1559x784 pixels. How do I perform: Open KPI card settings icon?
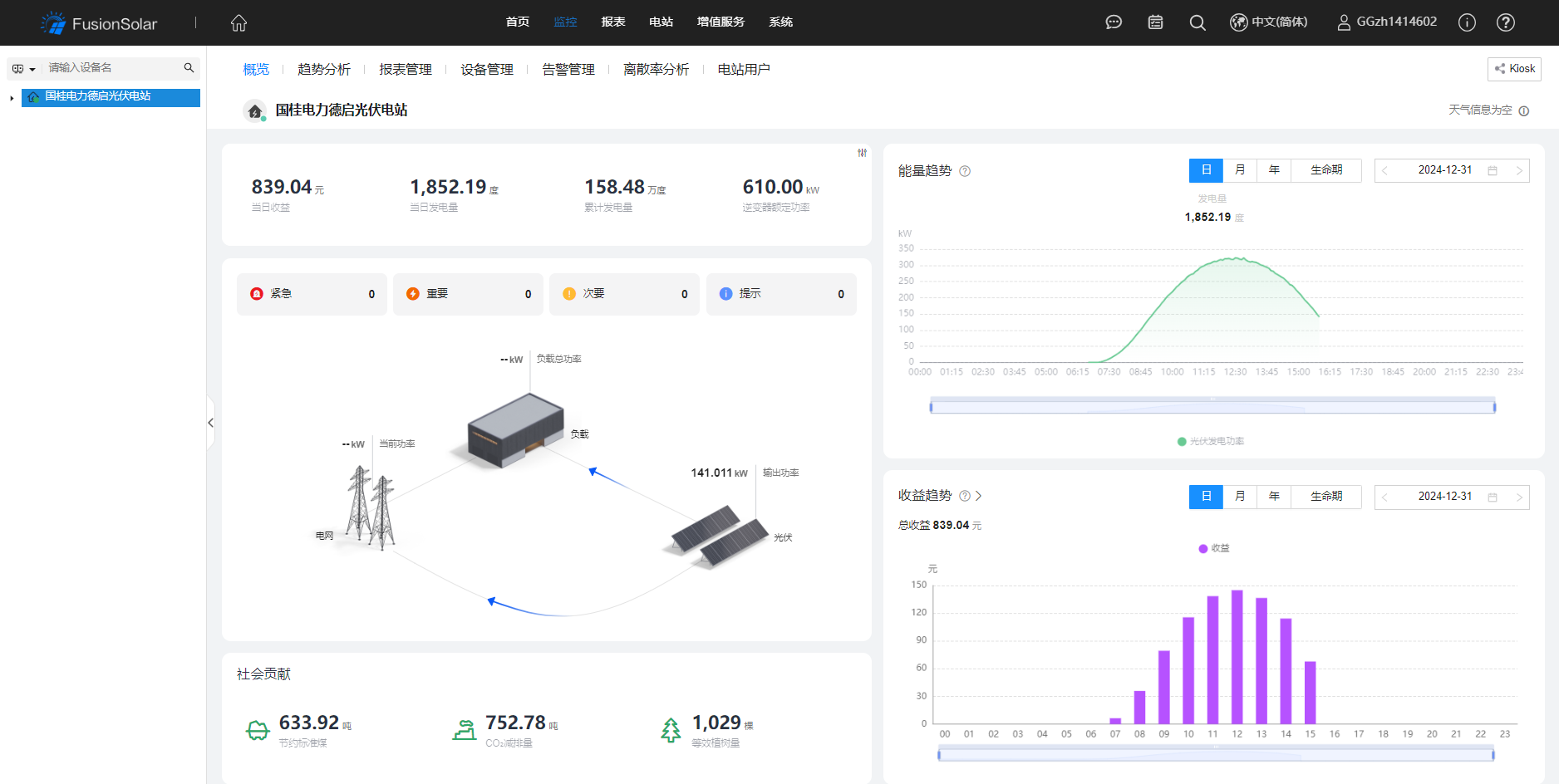tap(863, 153)
